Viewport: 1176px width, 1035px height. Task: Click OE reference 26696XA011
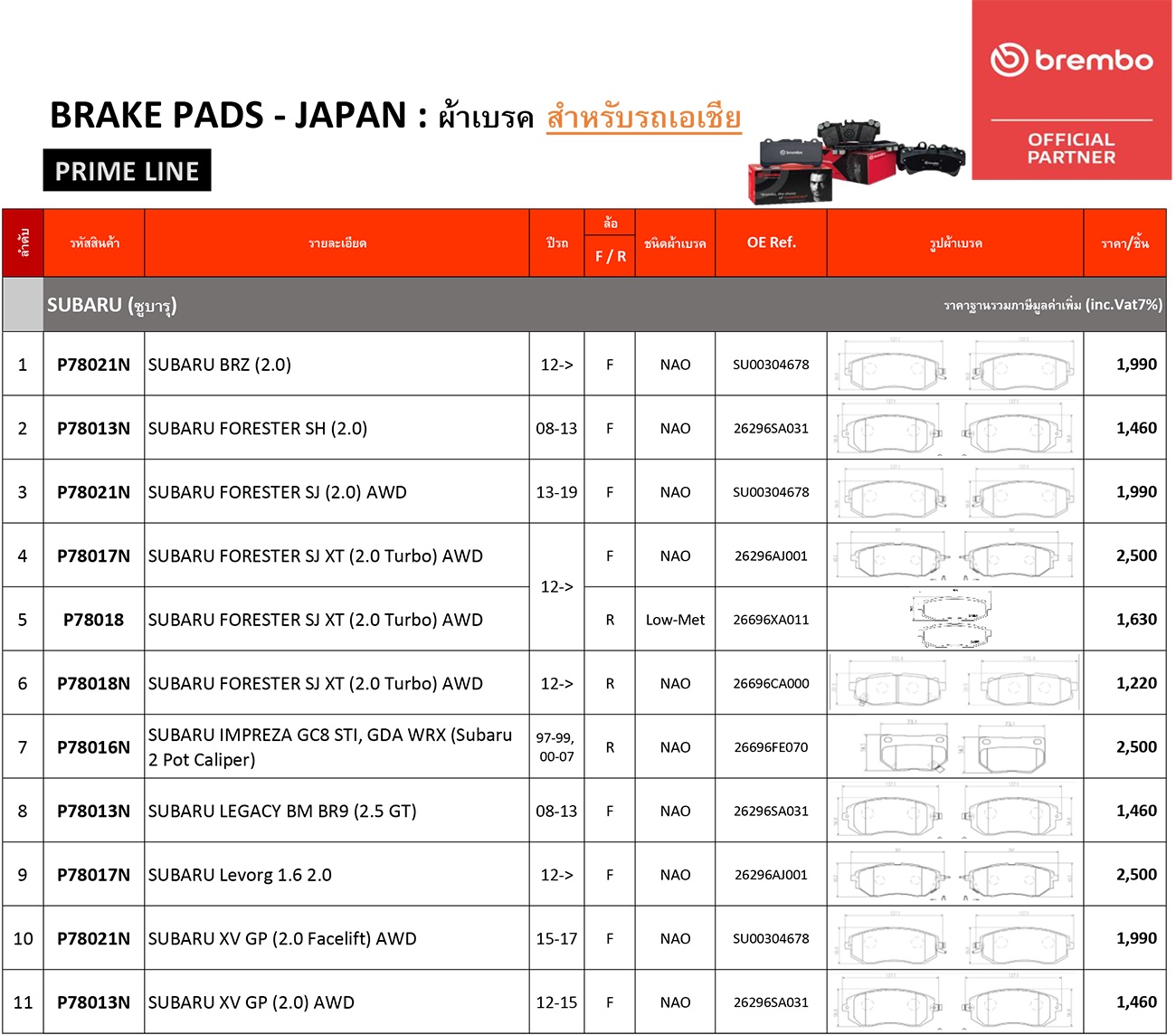point(771,620)
